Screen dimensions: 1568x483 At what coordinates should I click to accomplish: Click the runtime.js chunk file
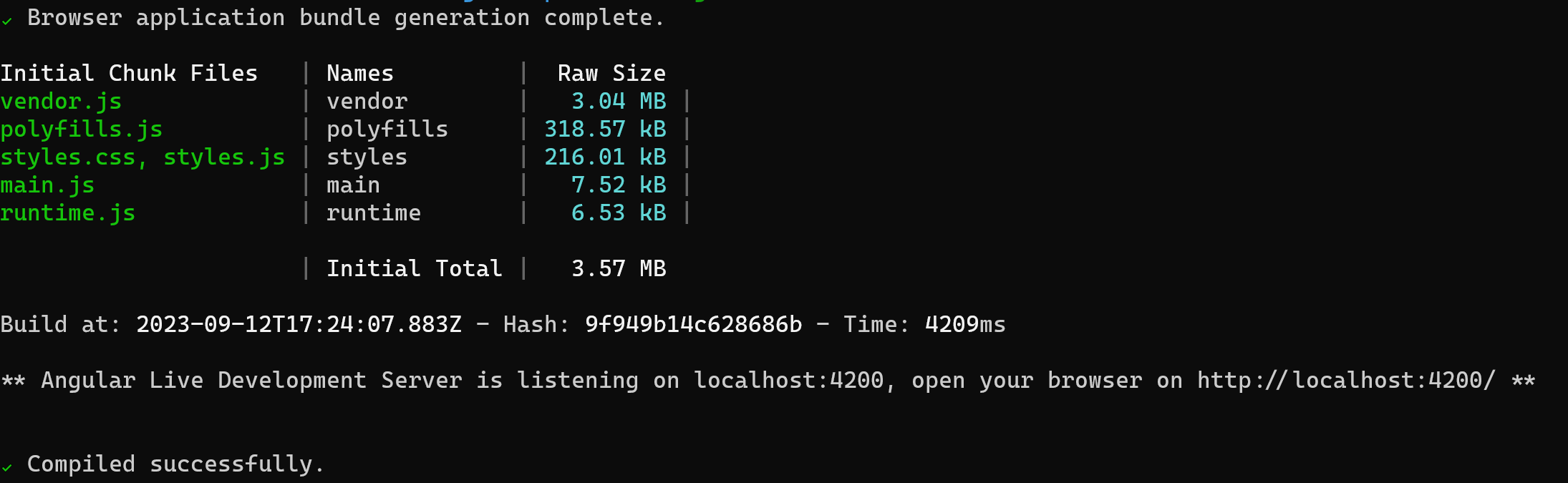pyautogui.click(x=68, y=213)
